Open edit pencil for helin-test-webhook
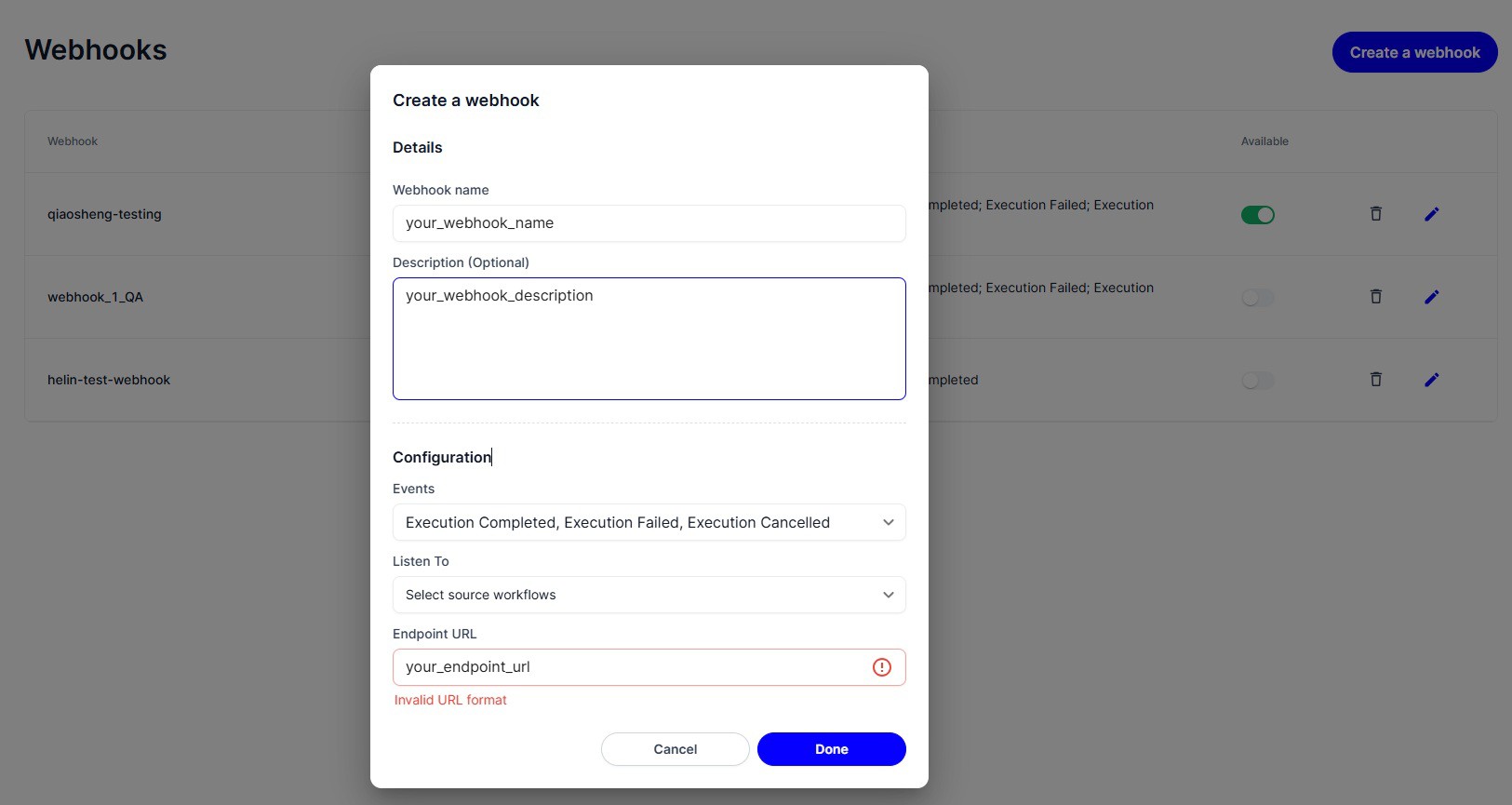 1431,380
